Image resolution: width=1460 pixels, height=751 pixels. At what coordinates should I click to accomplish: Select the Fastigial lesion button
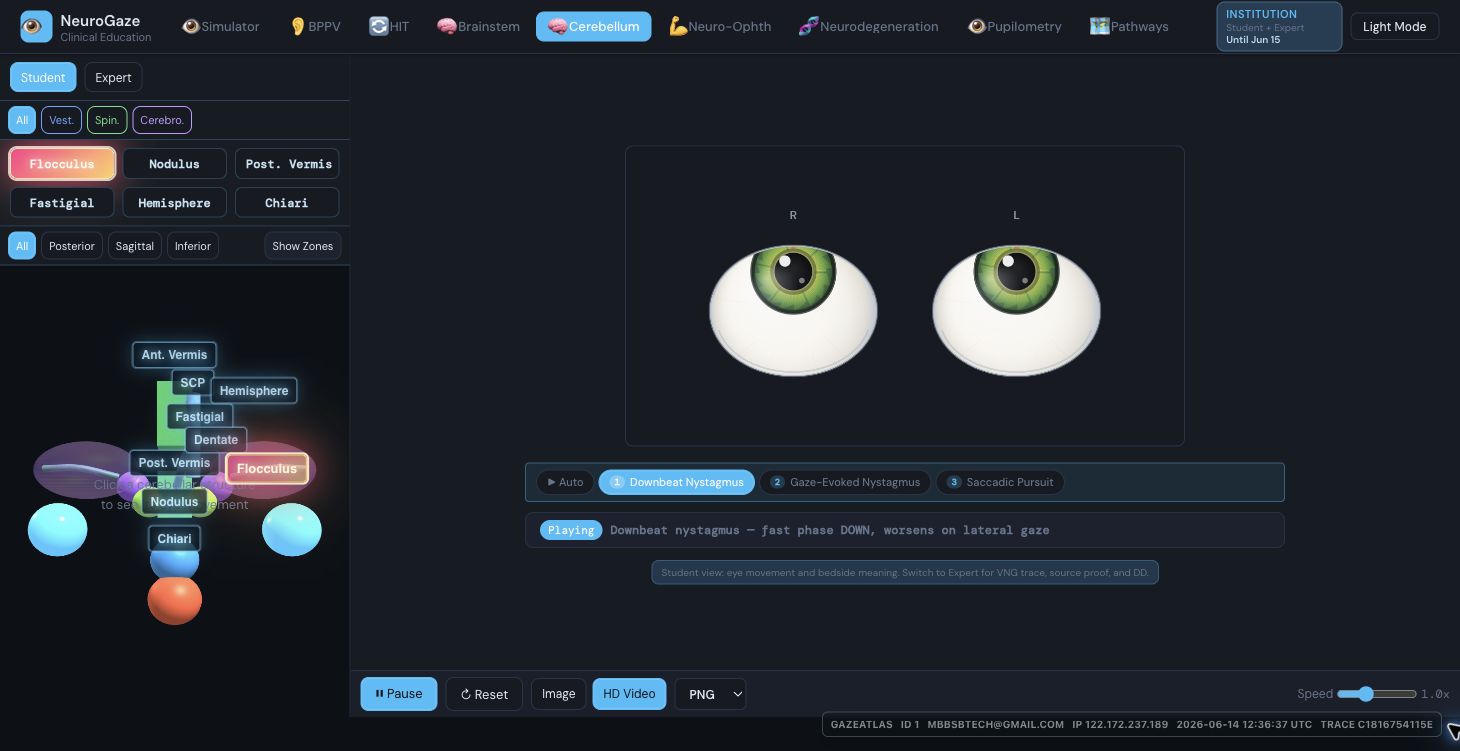coord(62,202)
